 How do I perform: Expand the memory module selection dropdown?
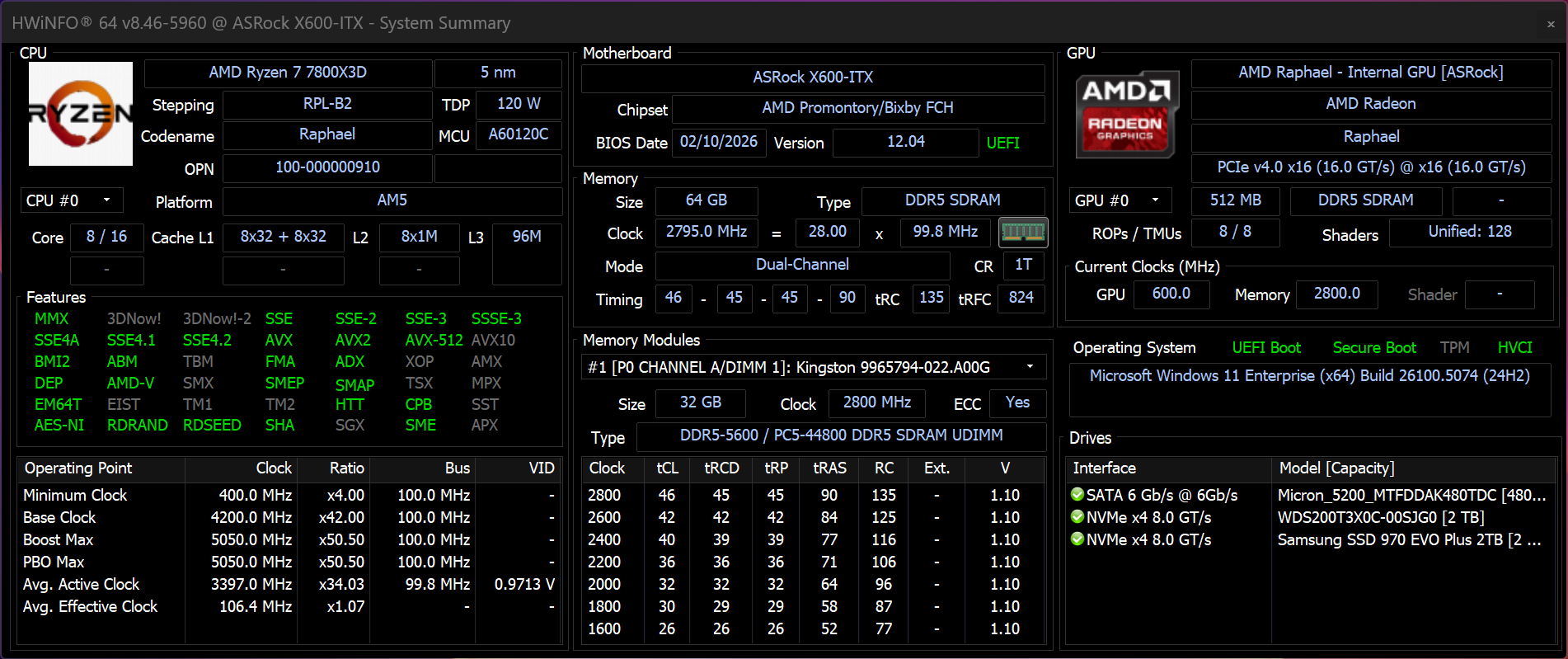(x=1030, y=367)
